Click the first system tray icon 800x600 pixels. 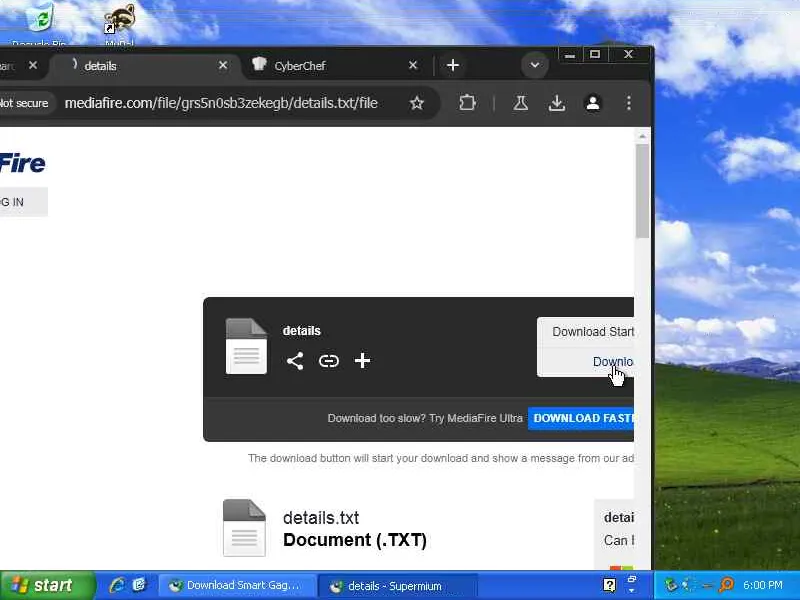pos(671,585)
